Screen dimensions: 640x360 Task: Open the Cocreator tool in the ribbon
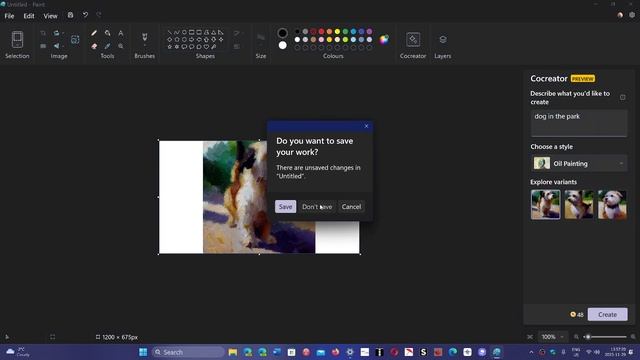point(413,39)
